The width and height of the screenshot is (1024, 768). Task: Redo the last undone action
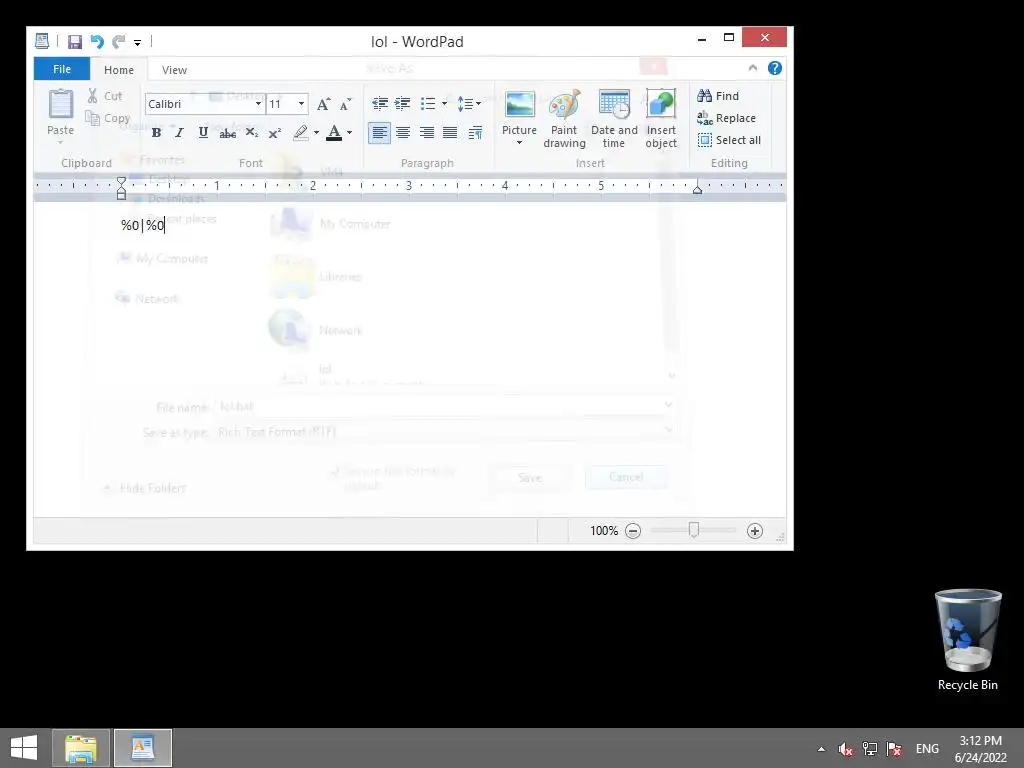tap(118, 42)
